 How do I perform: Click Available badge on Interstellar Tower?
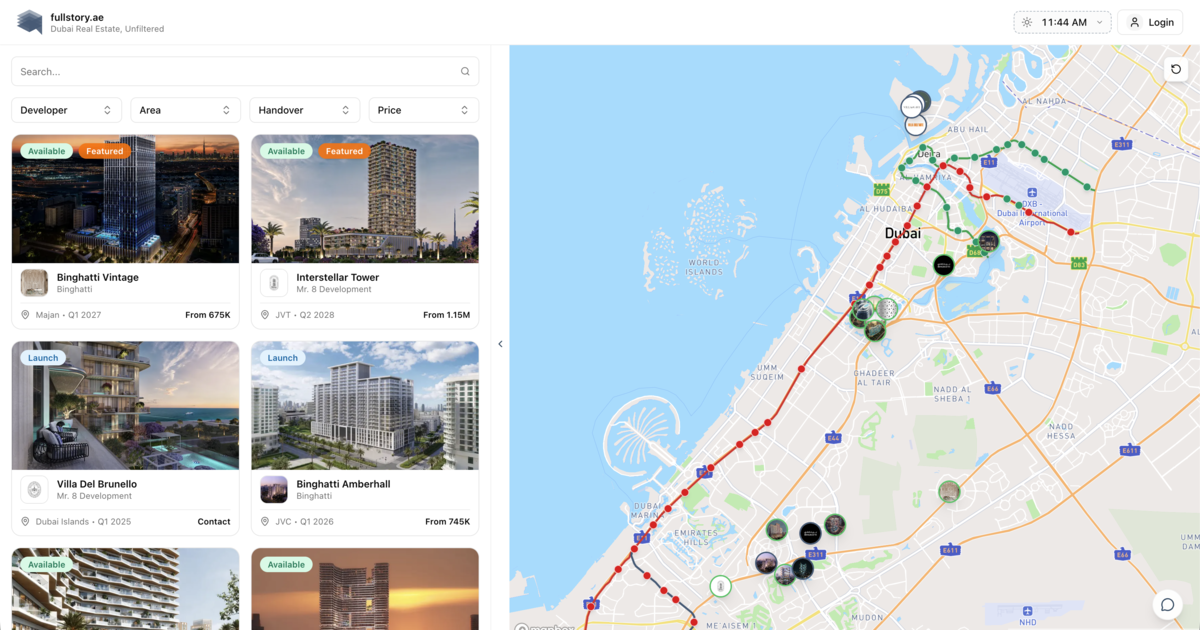[x=286, y=151]
